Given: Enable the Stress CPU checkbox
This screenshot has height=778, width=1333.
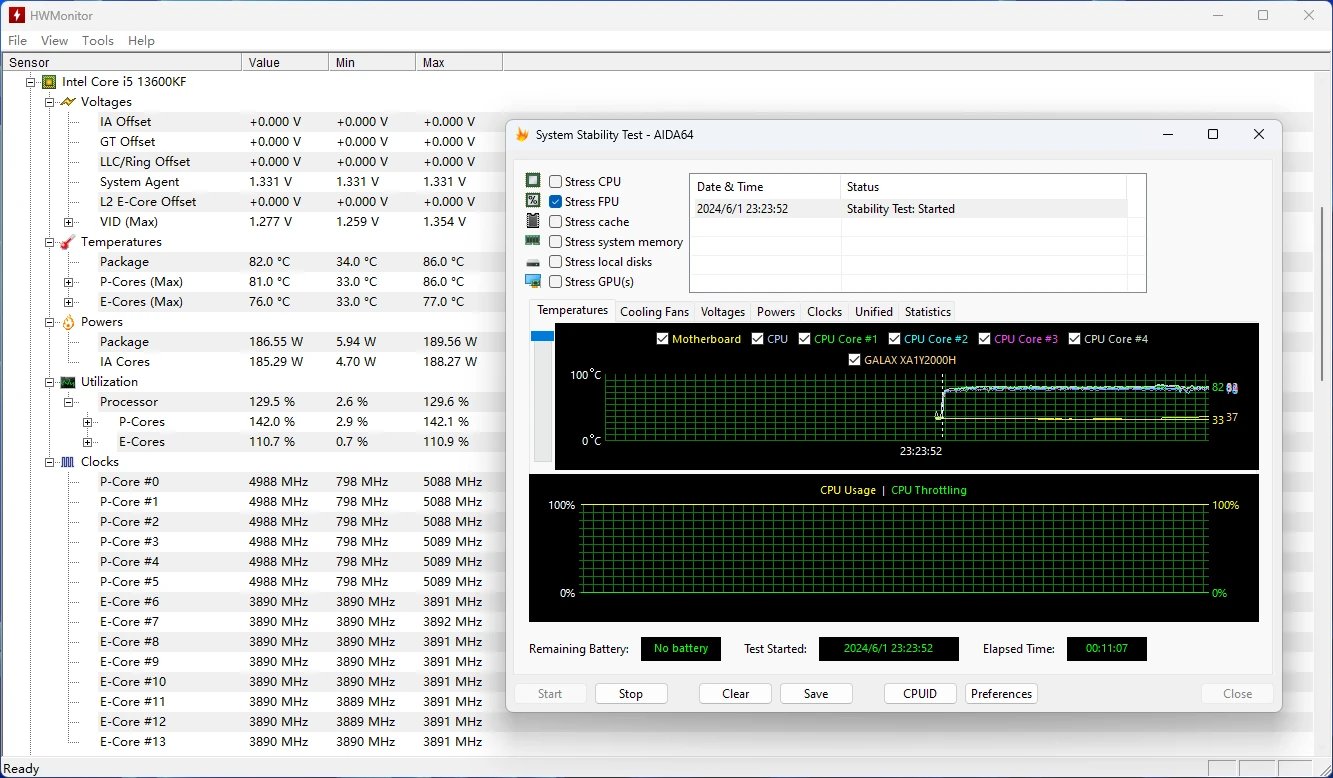Looking at the screenshot, I should click(x=556, y=182).
